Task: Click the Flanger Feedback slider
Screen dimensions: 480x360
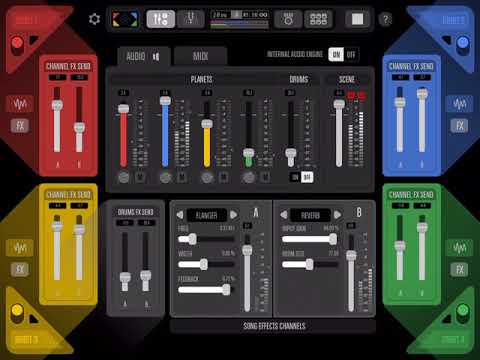Action: [x=207, y=290]
